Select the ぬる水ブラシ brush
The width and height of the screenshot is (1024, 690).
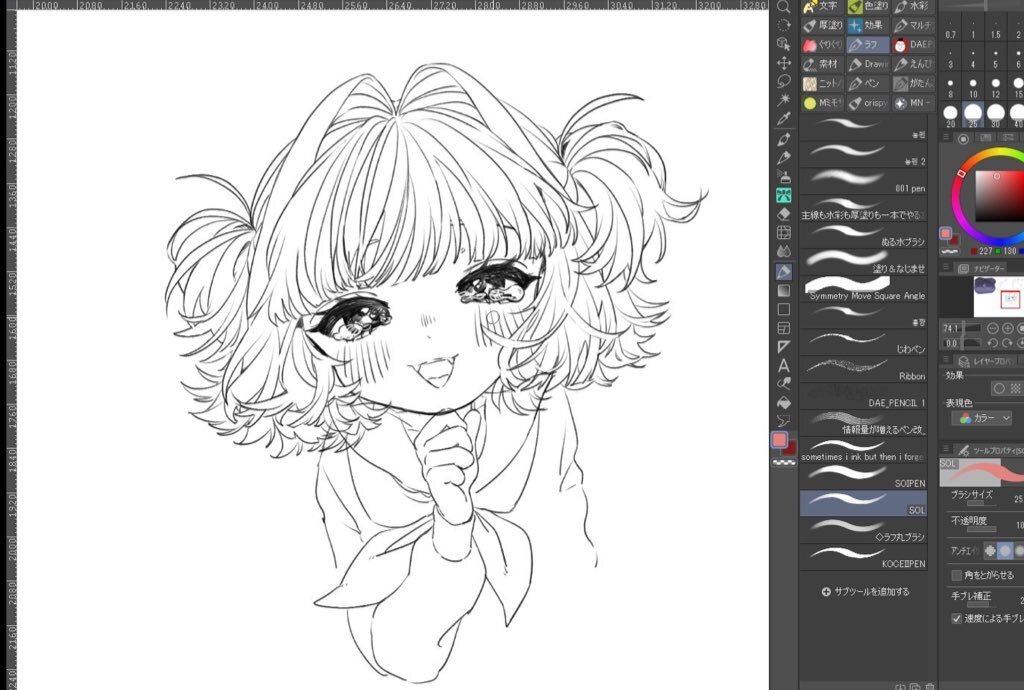point(863,234)
